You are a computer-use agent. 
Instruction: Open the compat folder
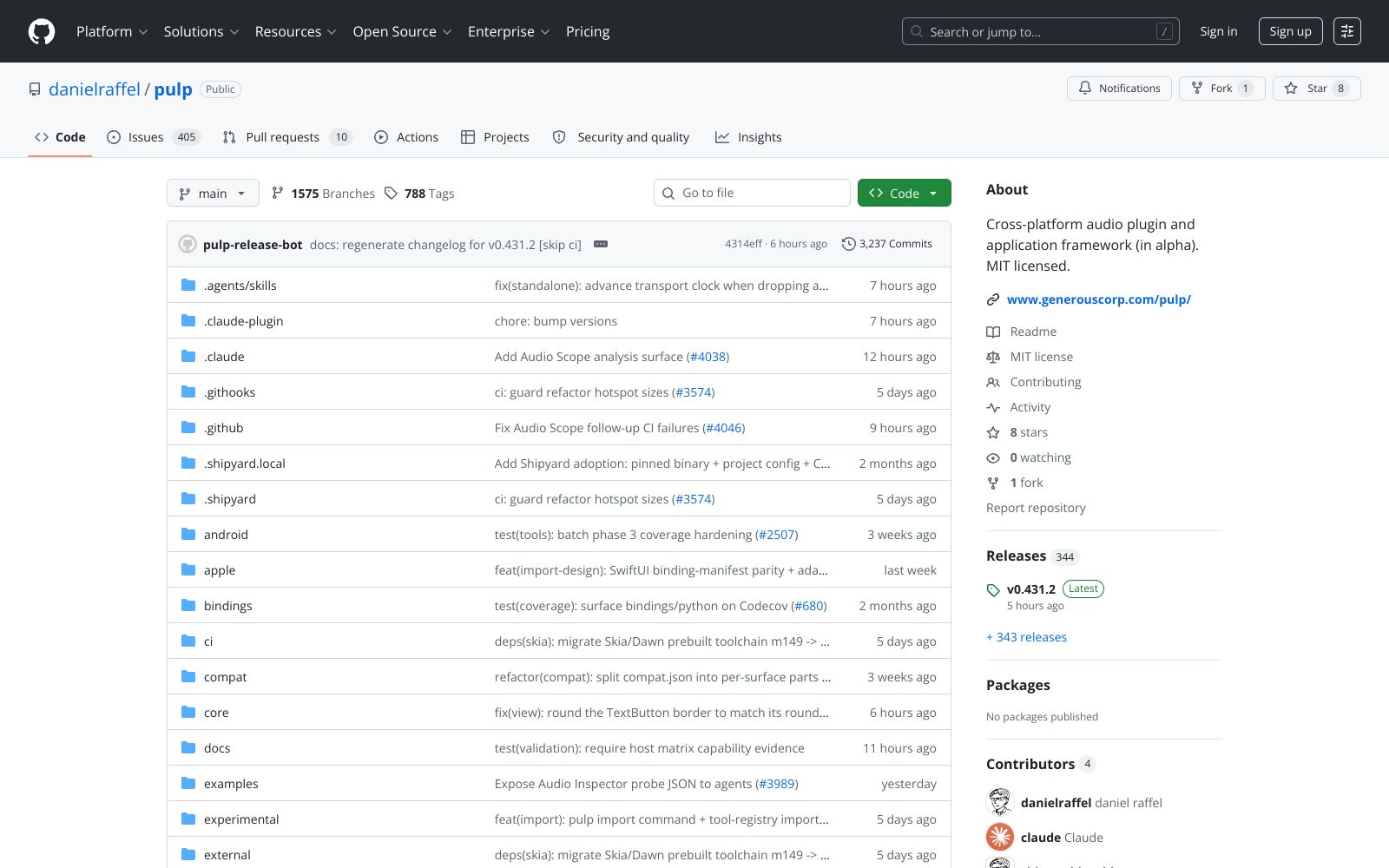click(x=225, y=677)
